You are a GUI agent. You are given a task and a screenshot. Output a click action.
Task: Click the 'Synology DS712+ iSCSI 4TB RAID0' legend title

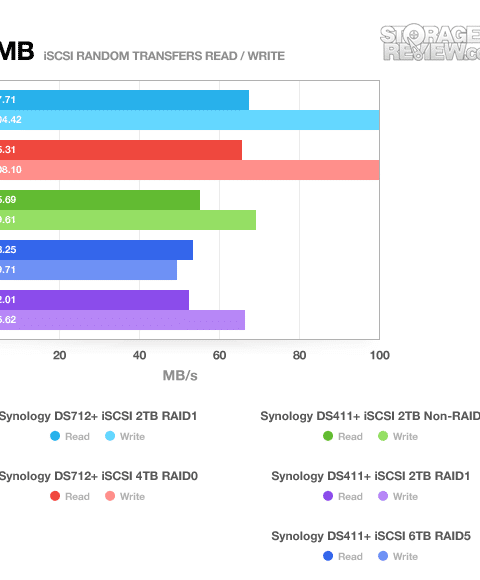[99, 476]
